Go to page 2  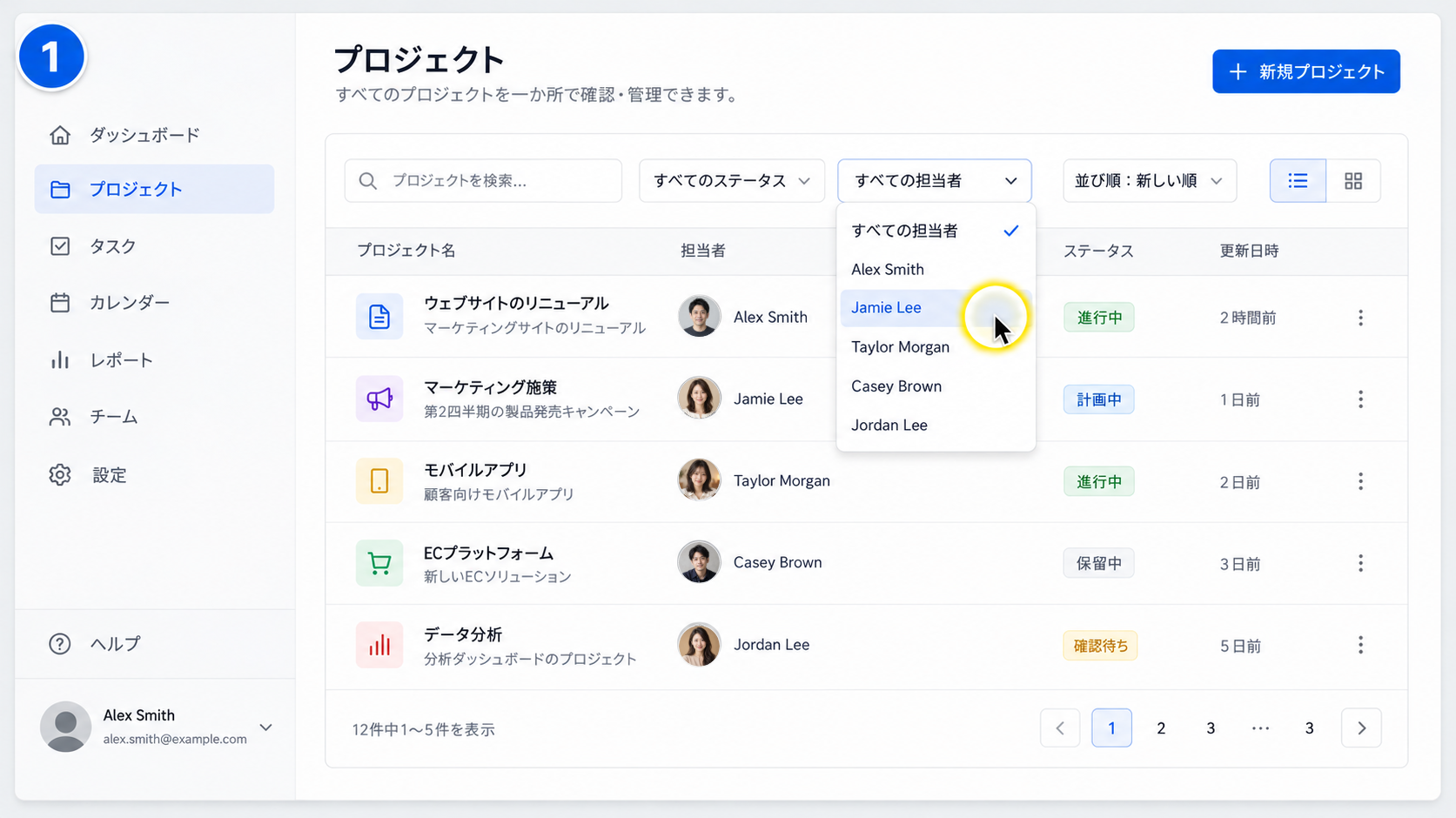[1161, 728]
